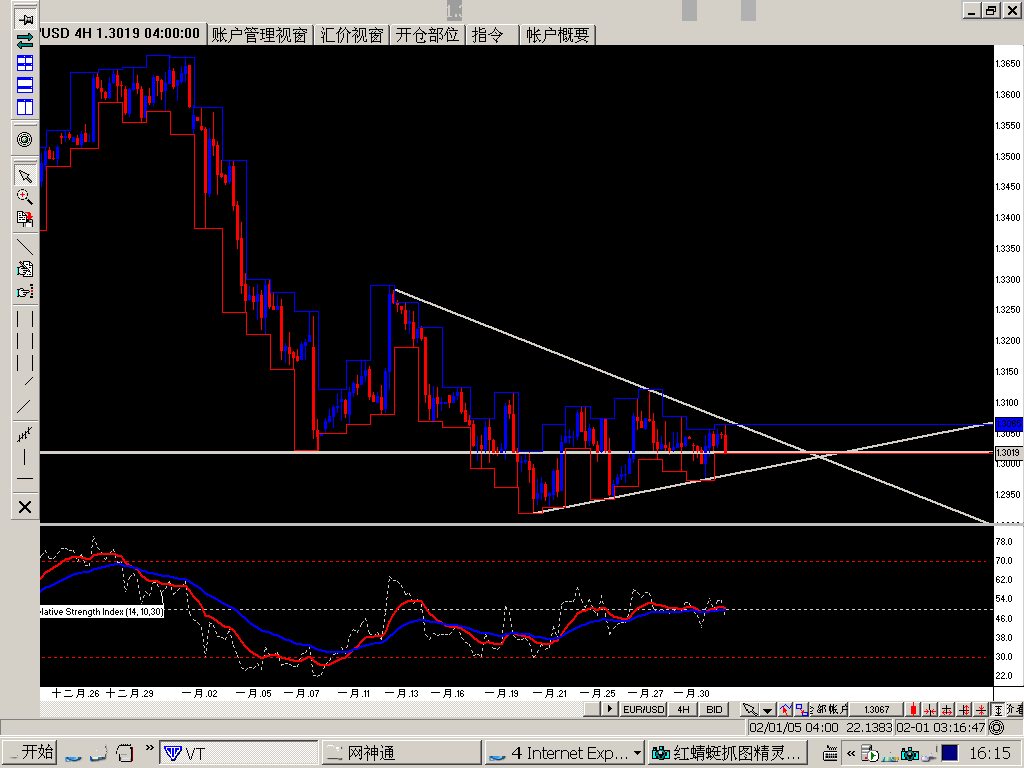Click the concentric-circle status bar icon
The width and height of the screenshot is (1024, 768).
(997, 728)
